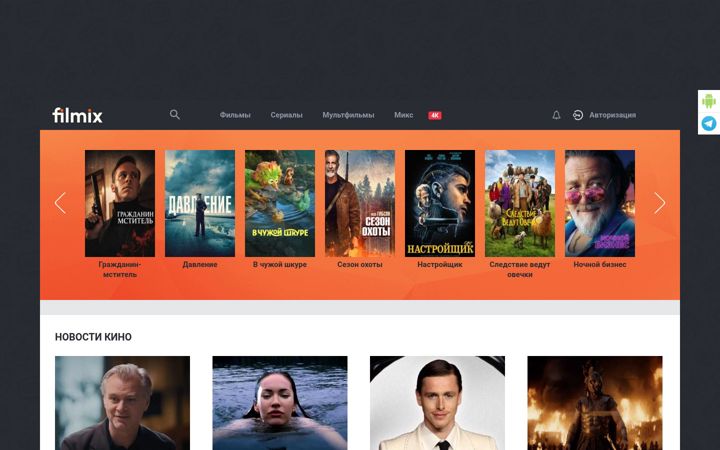Select Ночной бизнес poster
Viewport: 720px width, 450px height.
click(600, 203)
